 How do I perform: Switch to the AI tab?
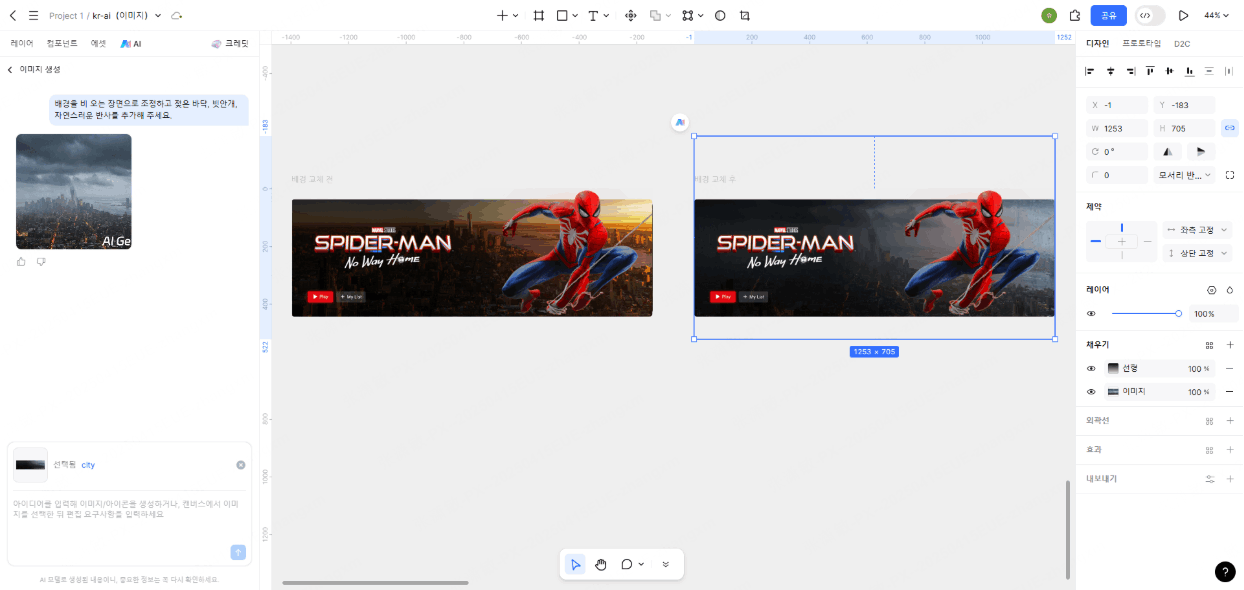click(131, 44)
